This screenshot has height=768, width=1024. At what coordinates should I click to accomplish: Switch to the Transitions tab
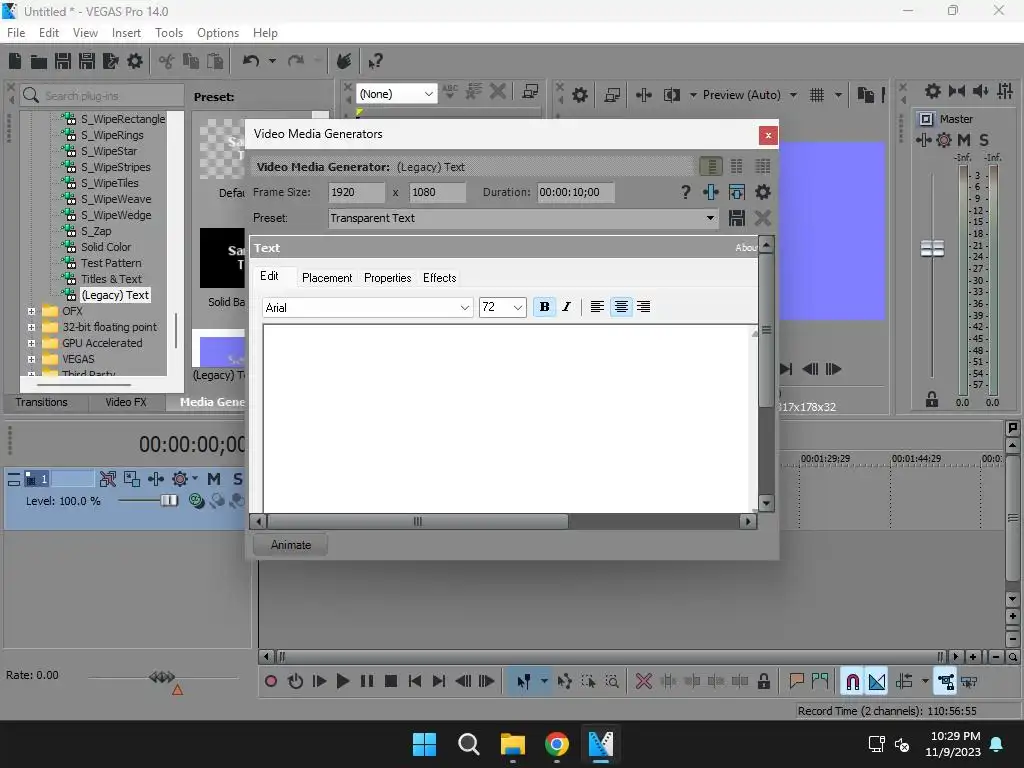point(42,402)
